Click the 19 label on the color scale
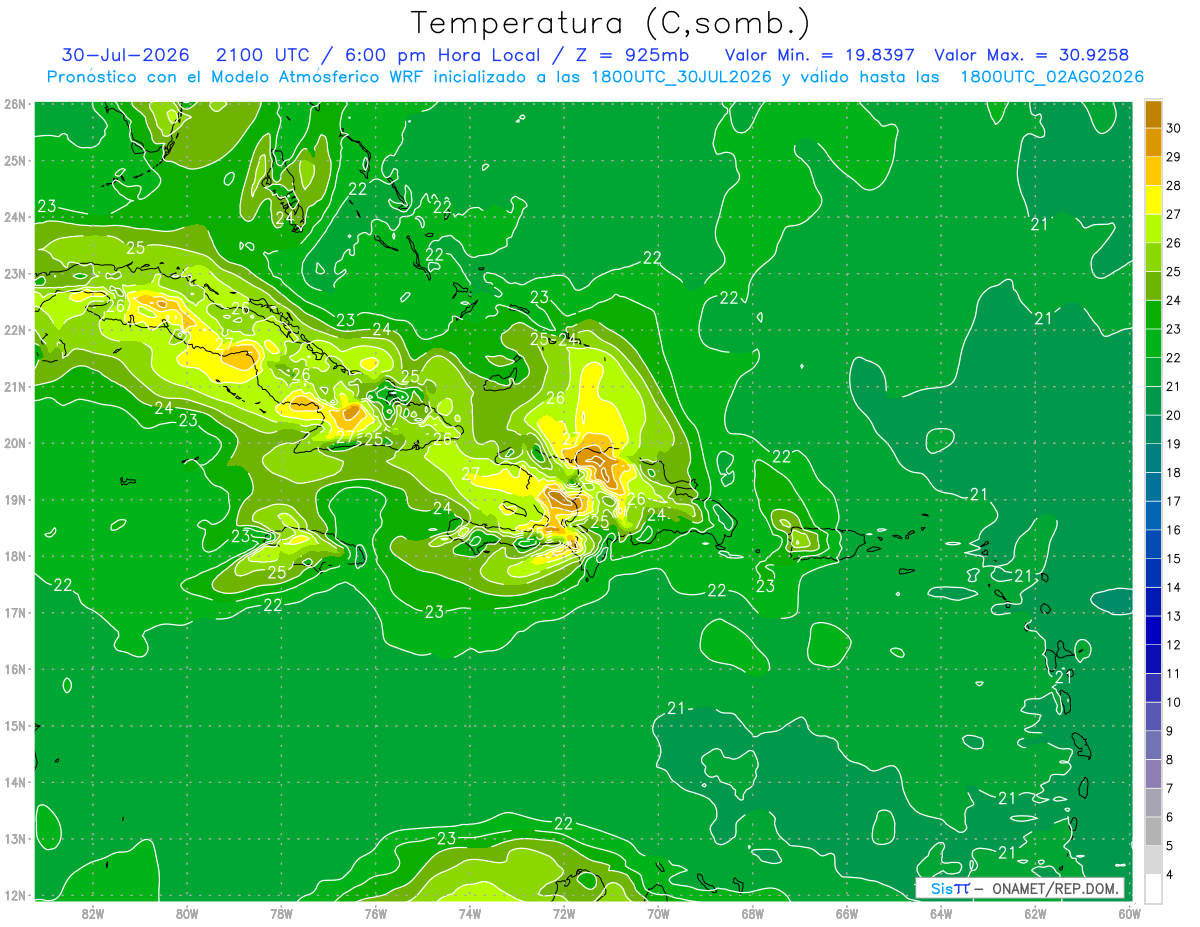The height and width of the screenshot is (927, 1200). pyautogui.click(x=1173, y=444)
